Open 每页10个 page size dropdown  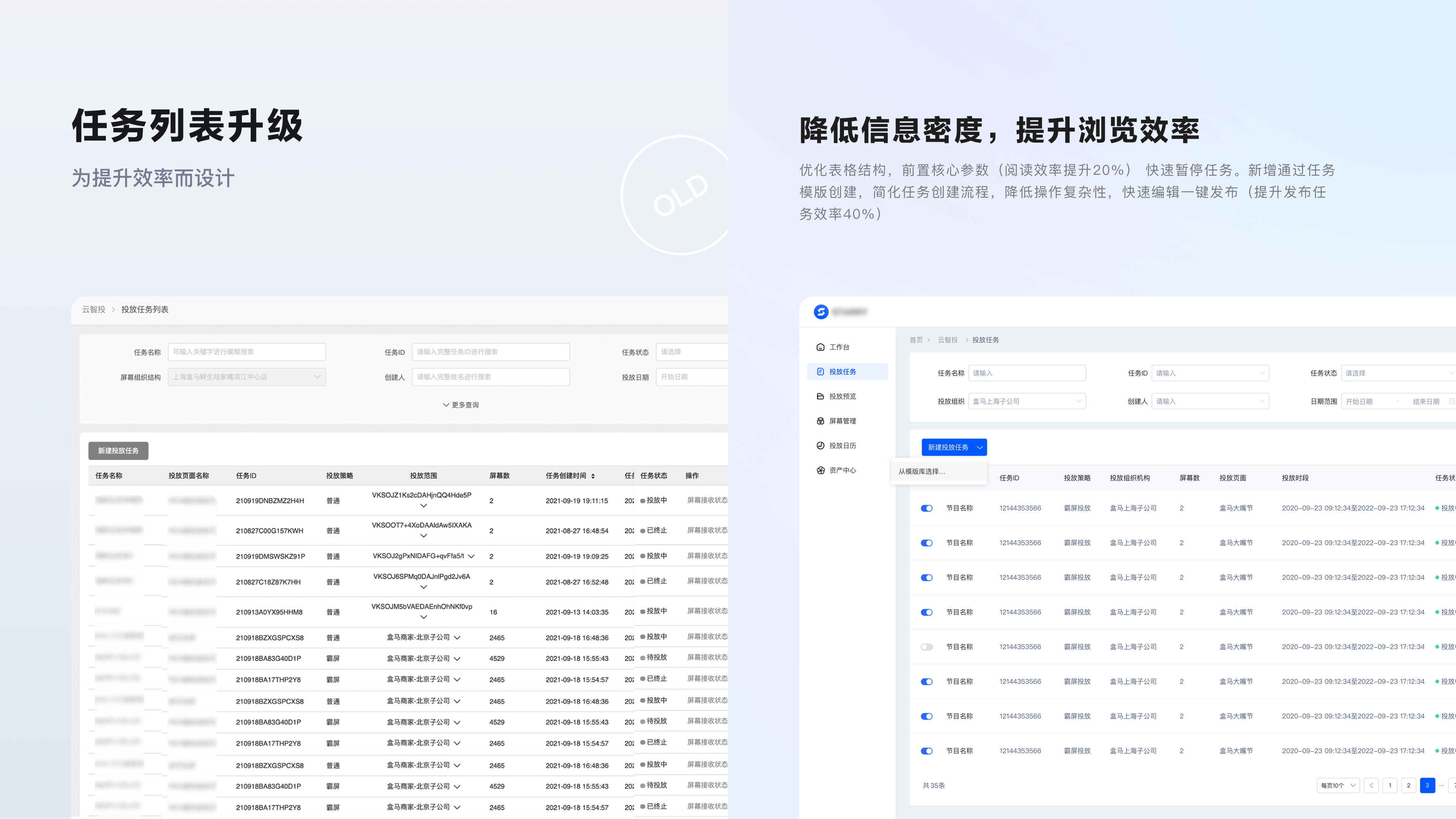[1338, 785]
